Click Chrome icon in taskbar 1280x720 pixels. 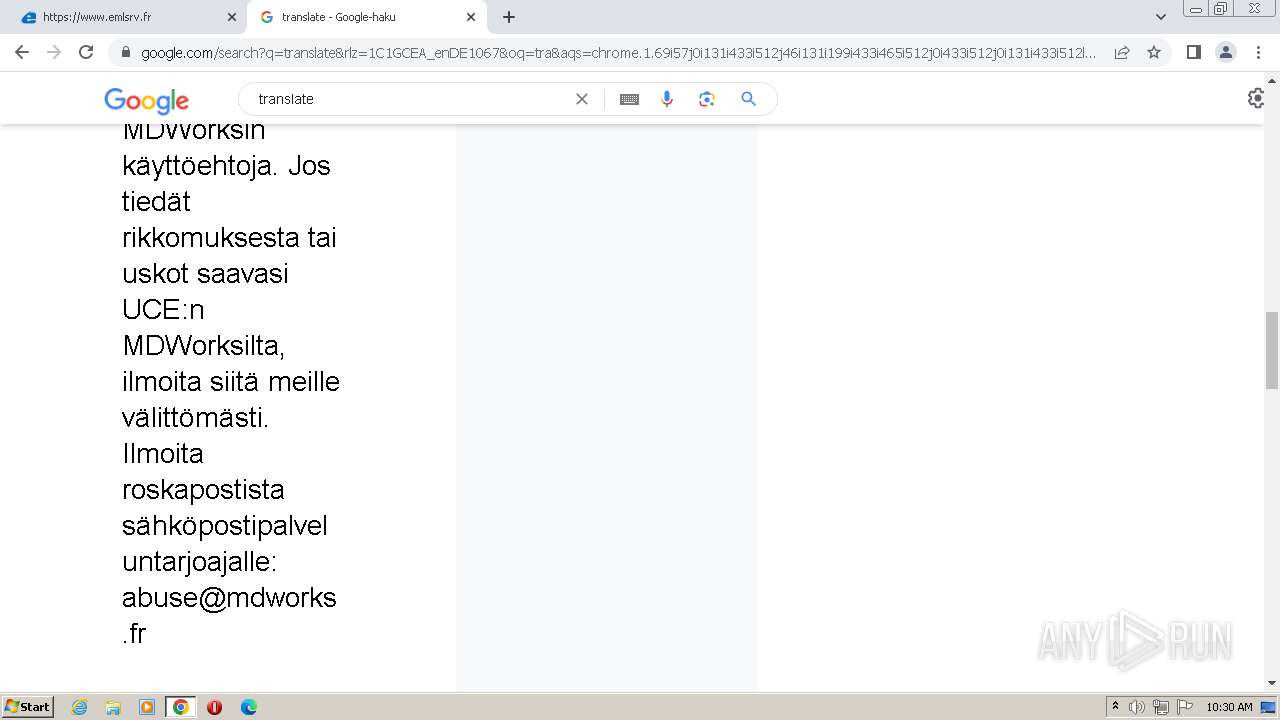click(x=181, y=707)
